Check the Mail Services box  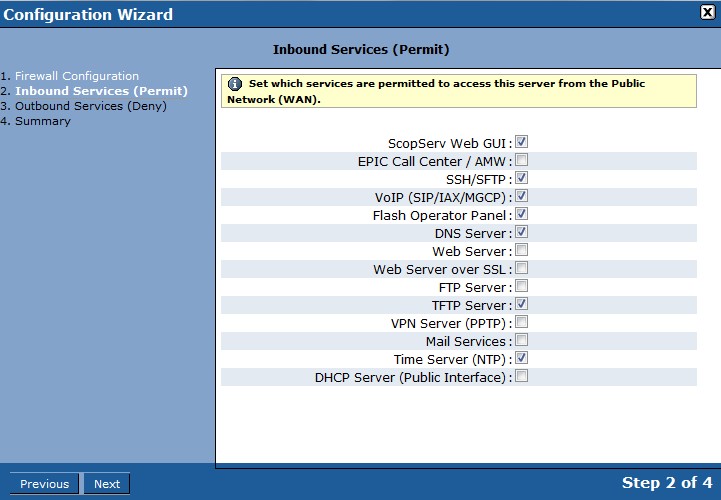521,340
